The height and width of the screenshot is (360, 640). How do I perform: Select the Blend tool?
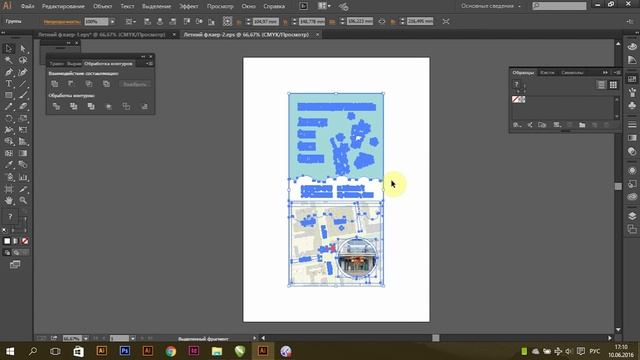tap(23, 165)
